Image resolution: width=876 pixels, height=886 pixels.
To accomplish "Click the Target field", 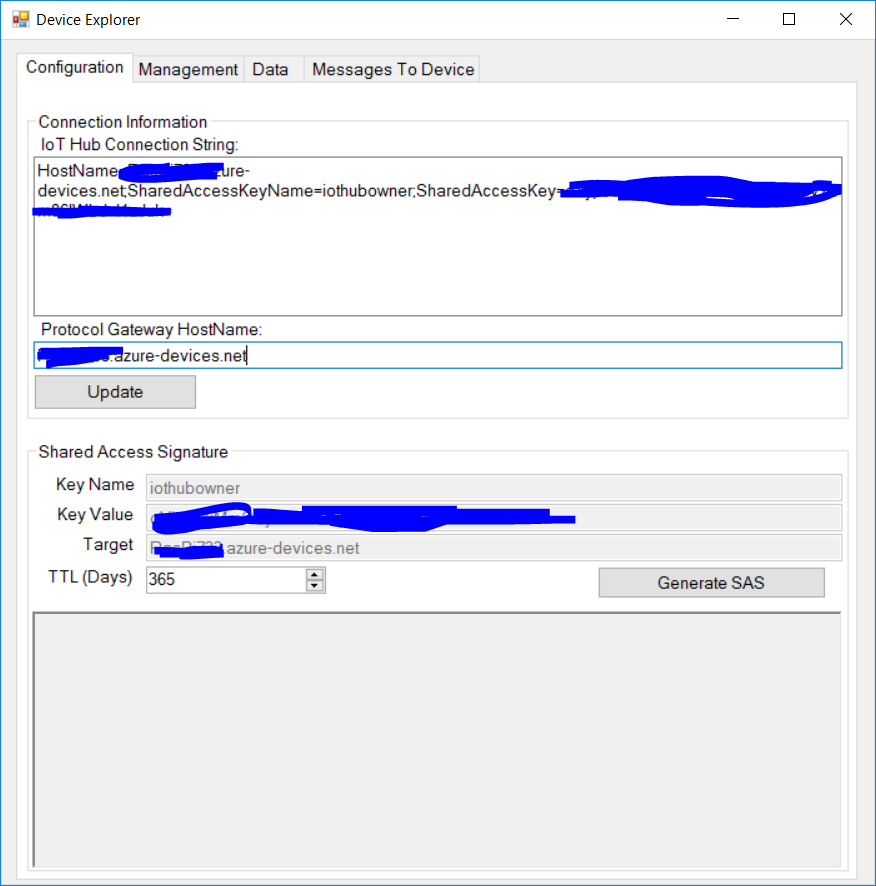I will (x=494, y=548).
